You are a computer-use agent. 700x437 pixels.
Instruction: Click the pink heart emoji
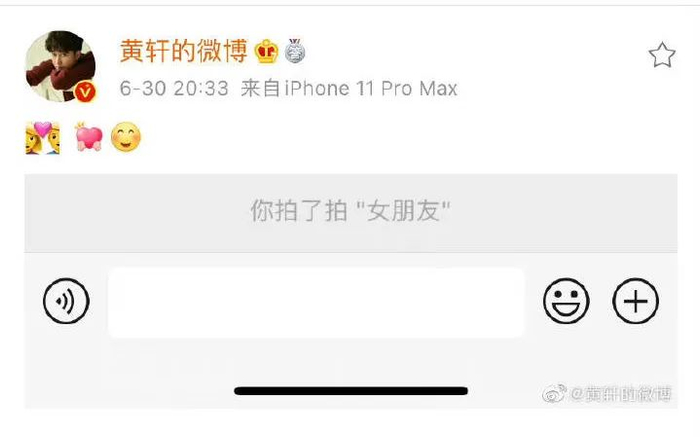(89, 137)
